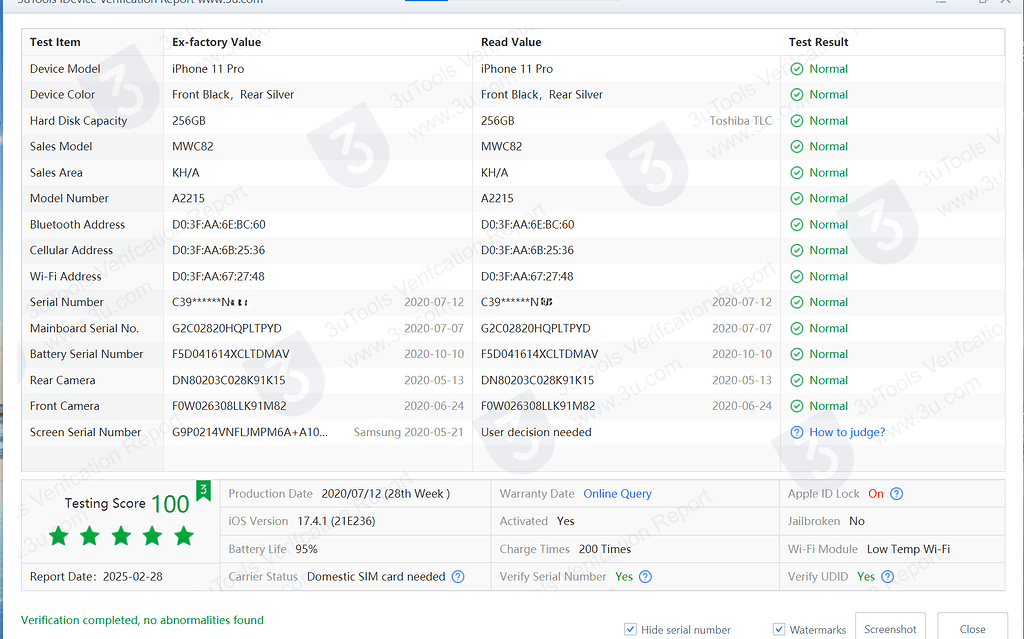
Task: Select ex-factory mainboard serial G2C02820HQPLTPYD
Action: [x=227, y=329]
